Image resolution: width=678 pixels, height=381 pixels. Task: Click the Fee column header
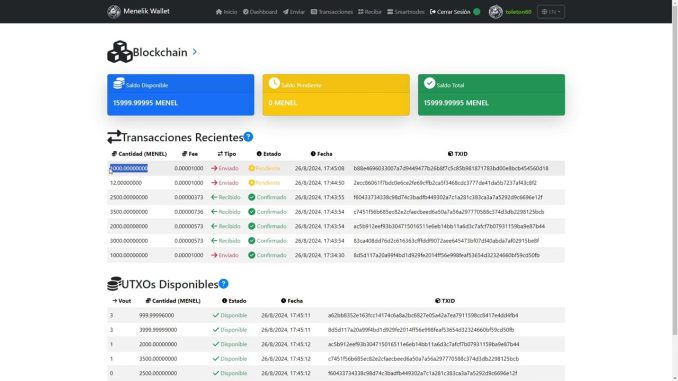coord(190,154)
